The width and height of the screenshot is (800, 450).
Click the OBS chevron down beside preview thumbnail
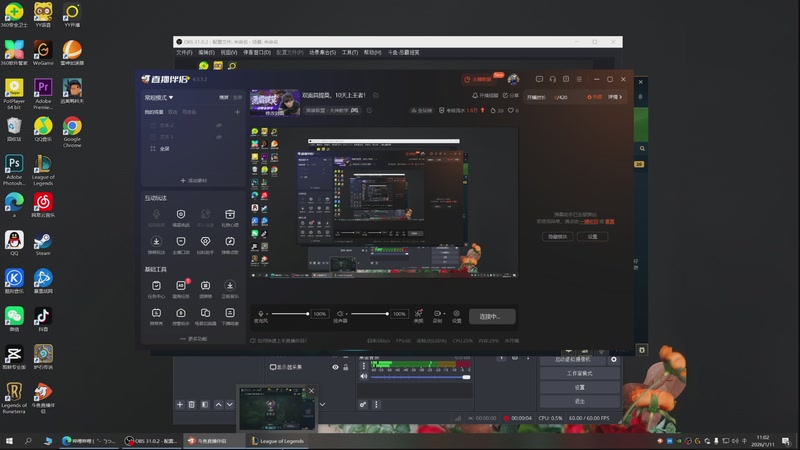pos(322,405)
